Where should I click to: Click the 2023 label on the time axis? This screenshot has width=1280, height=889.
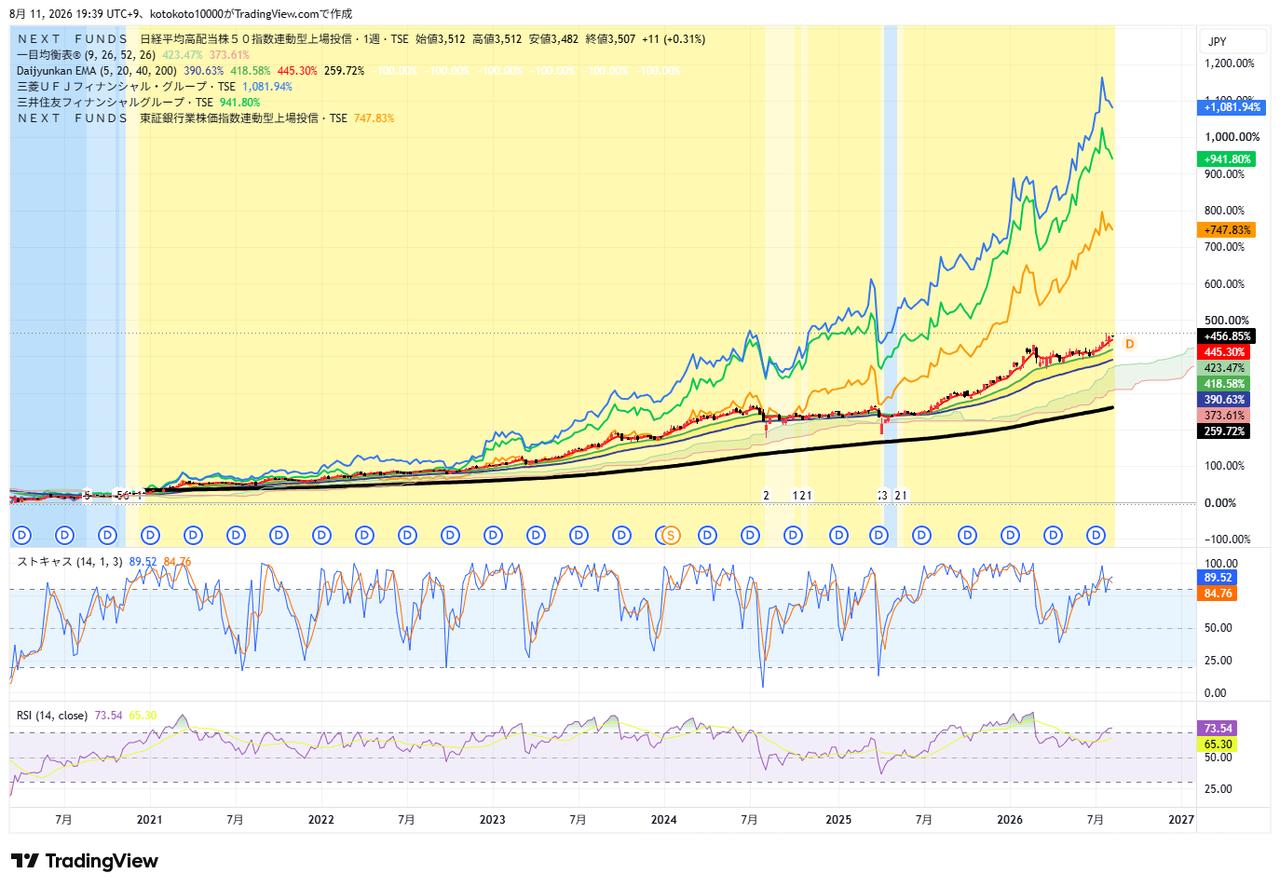click(493, 819)
